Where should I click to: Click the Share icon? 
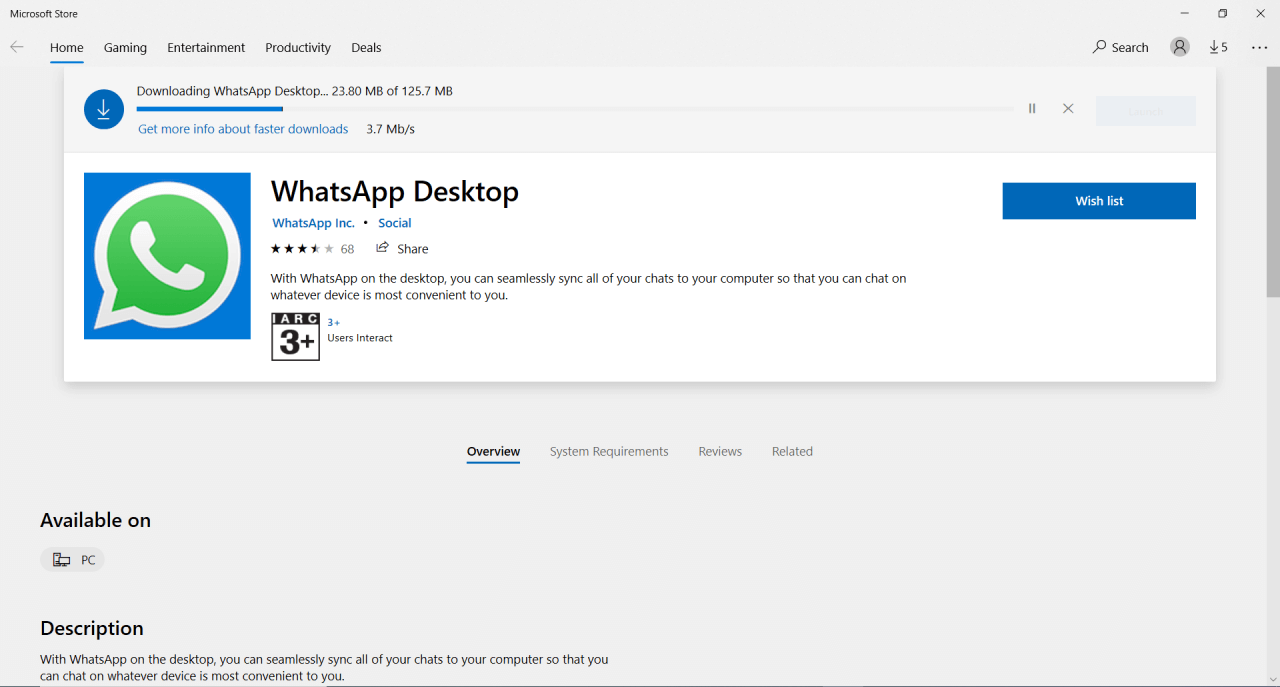click(382, 248)
